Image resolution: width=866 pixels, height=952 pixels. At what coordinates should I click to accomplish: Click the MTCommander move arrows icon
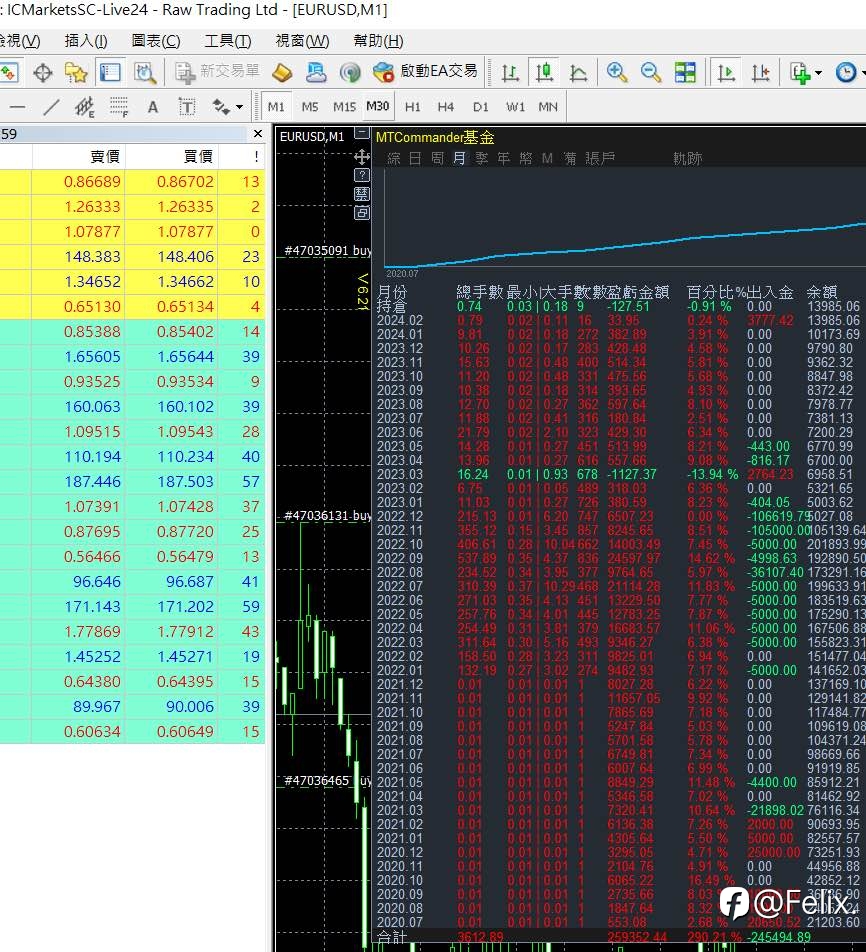pyautogui.click(x=362, y=158)
